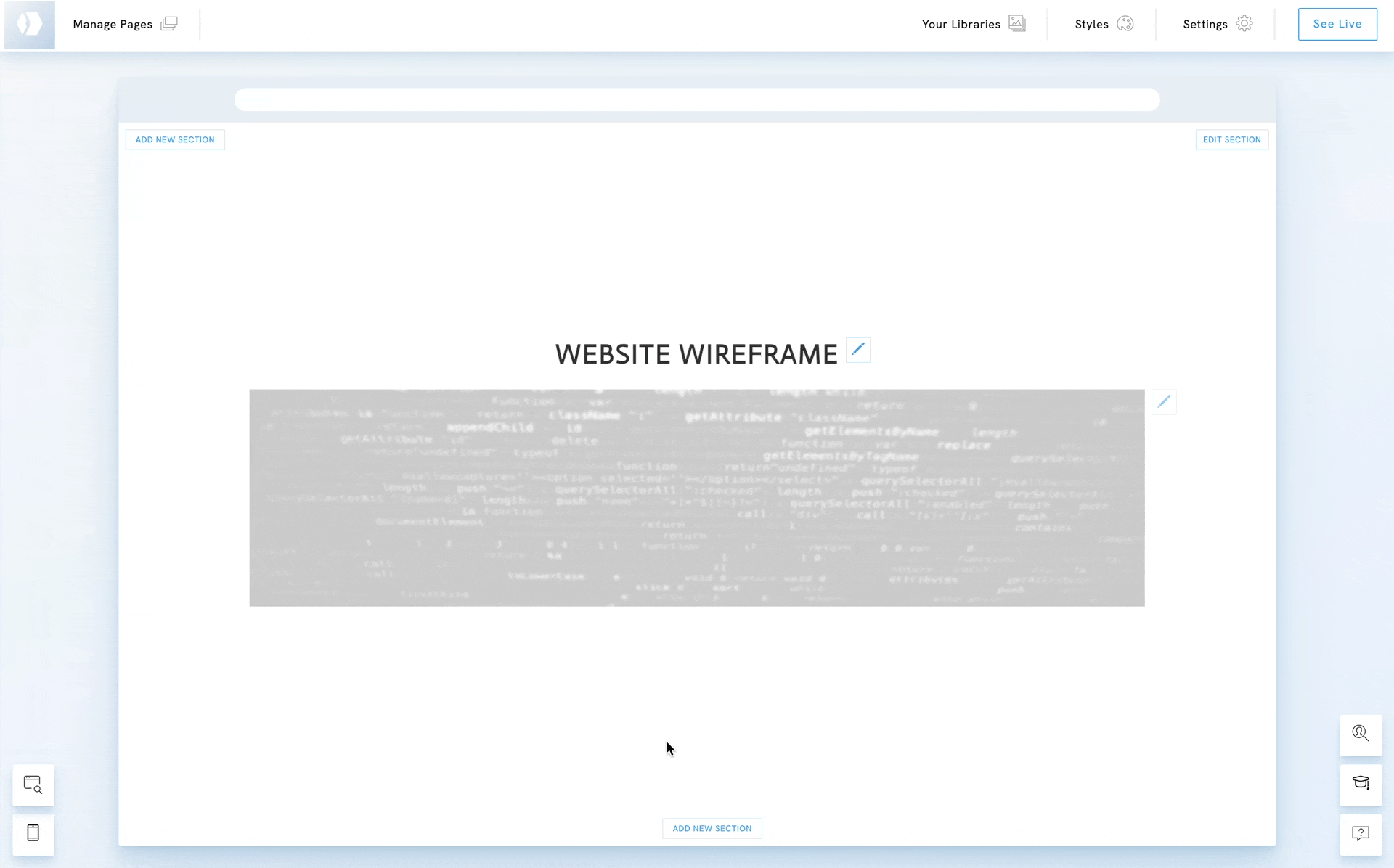Open the Styles palette icon
This screenshot has width=1394, height=868.
pos(1125,24)
